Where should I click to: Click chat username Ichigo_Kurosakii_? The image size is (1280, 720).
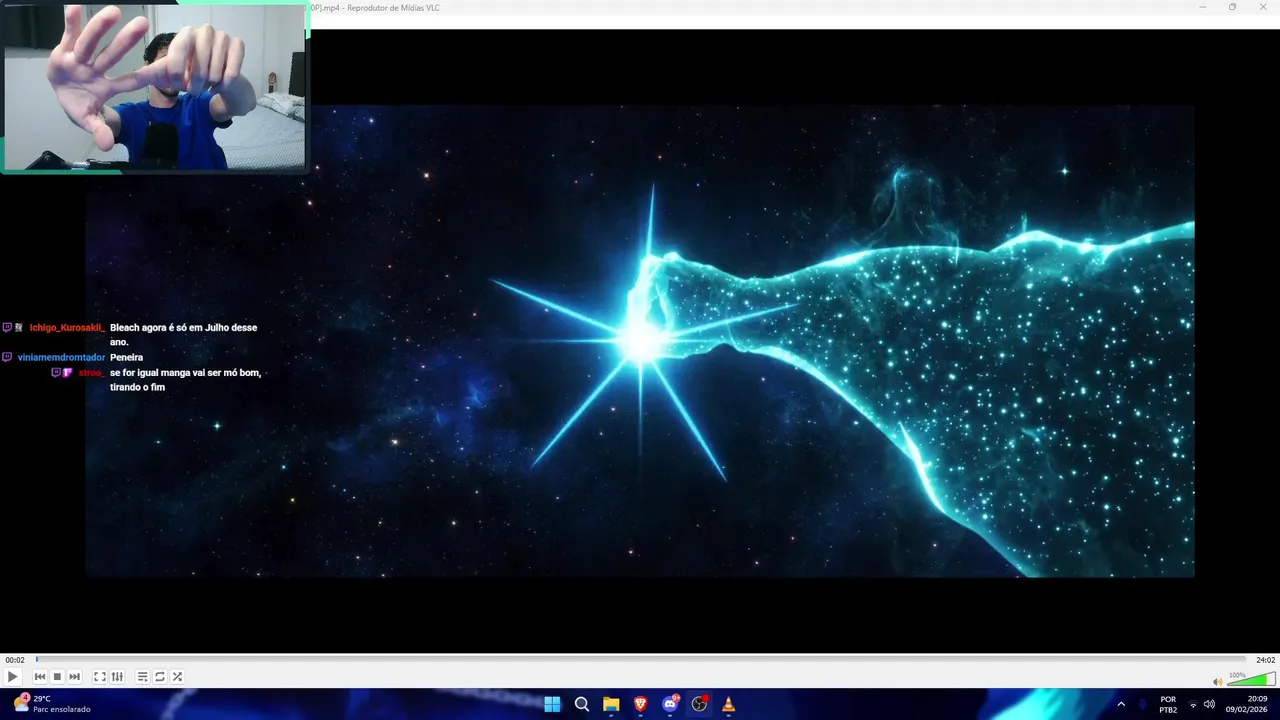pyautogui.click(x=67, y=328)
